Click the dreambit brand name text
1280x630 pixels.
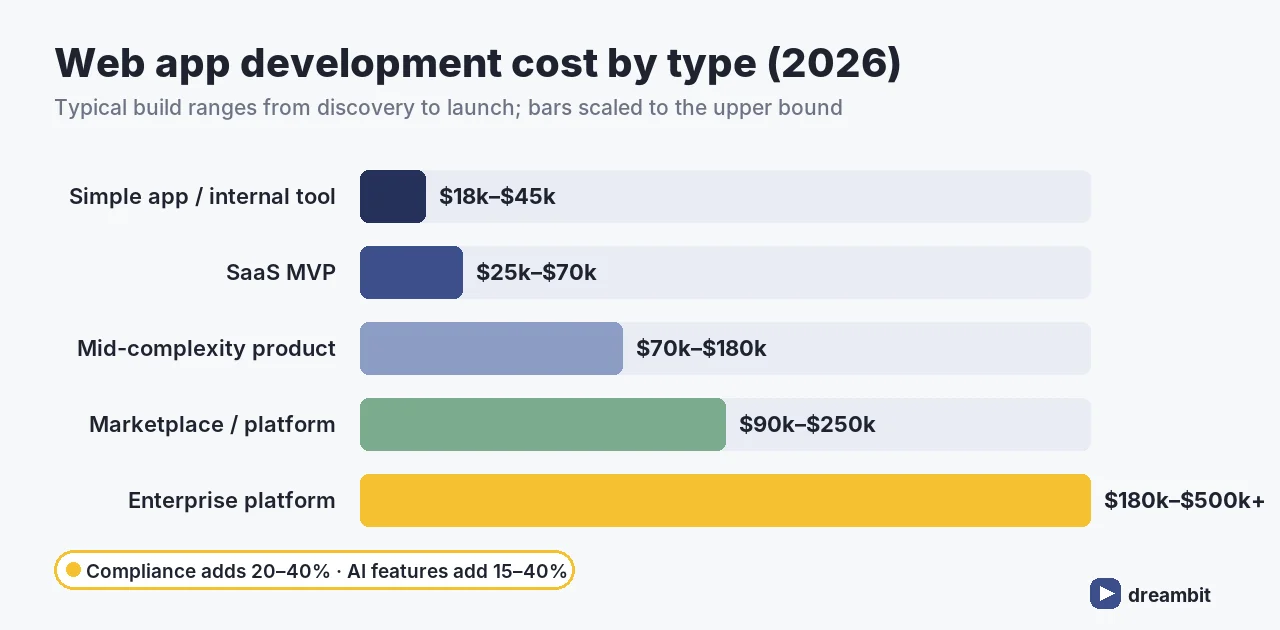(x=1169, y=595)
